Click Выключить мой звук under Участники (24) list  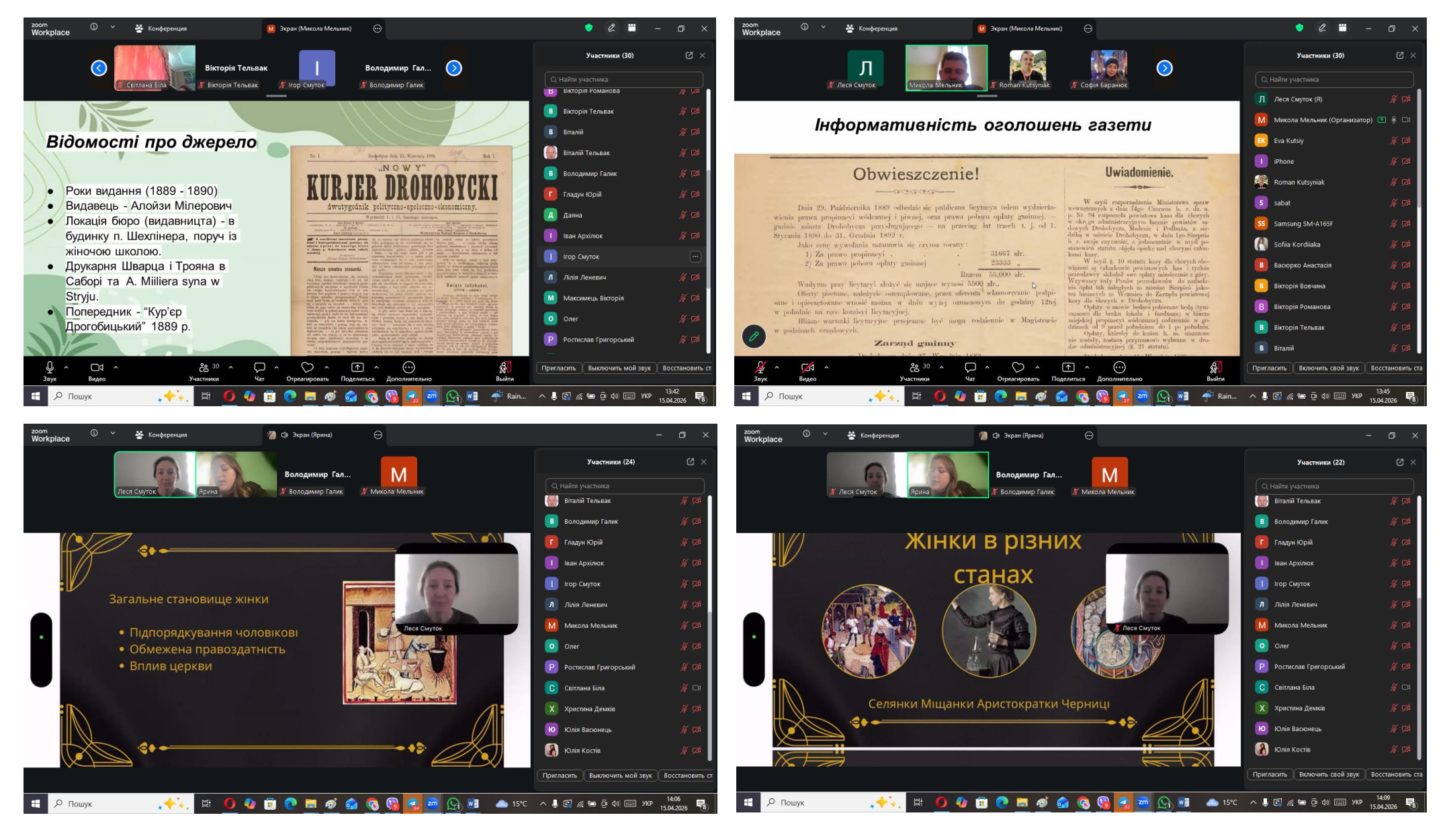point(620,776)
